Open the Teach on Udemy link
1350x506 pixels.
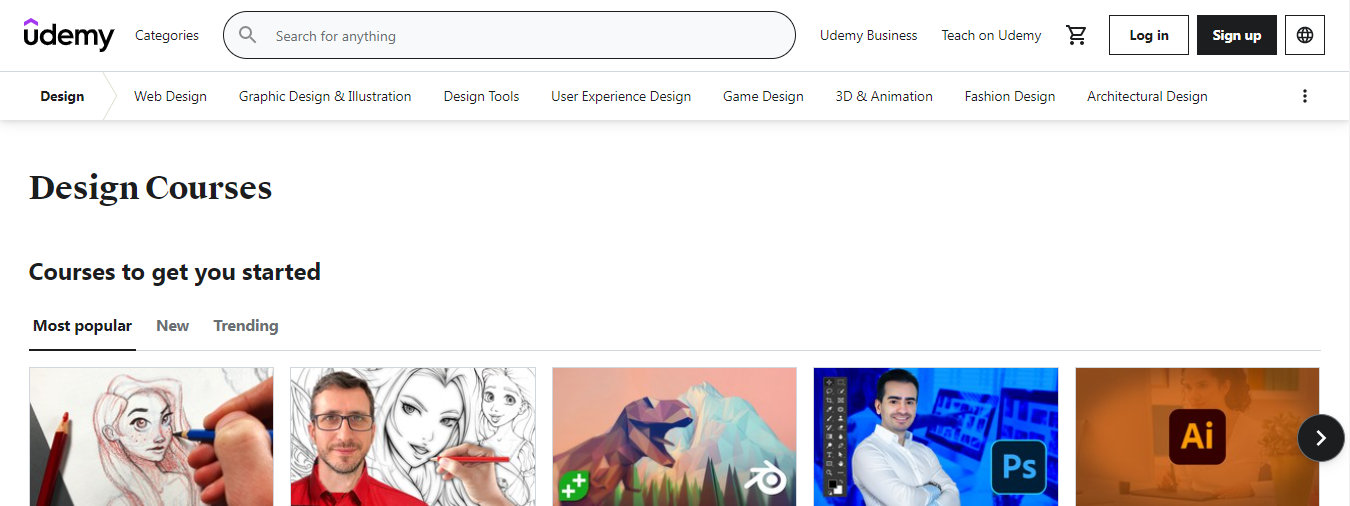click(x=991, y=35)
